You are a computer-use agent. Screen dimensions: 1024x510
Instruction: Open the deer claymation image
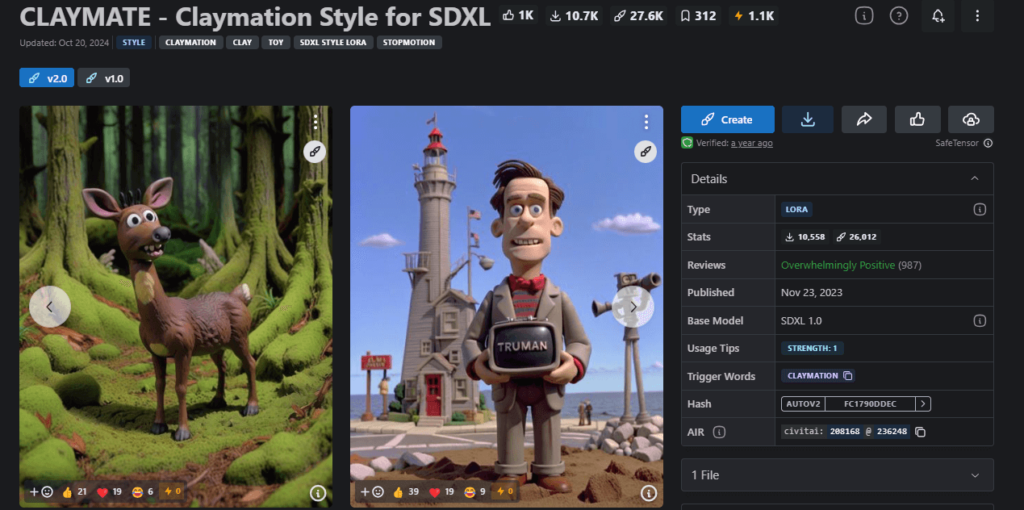[176, 306]
